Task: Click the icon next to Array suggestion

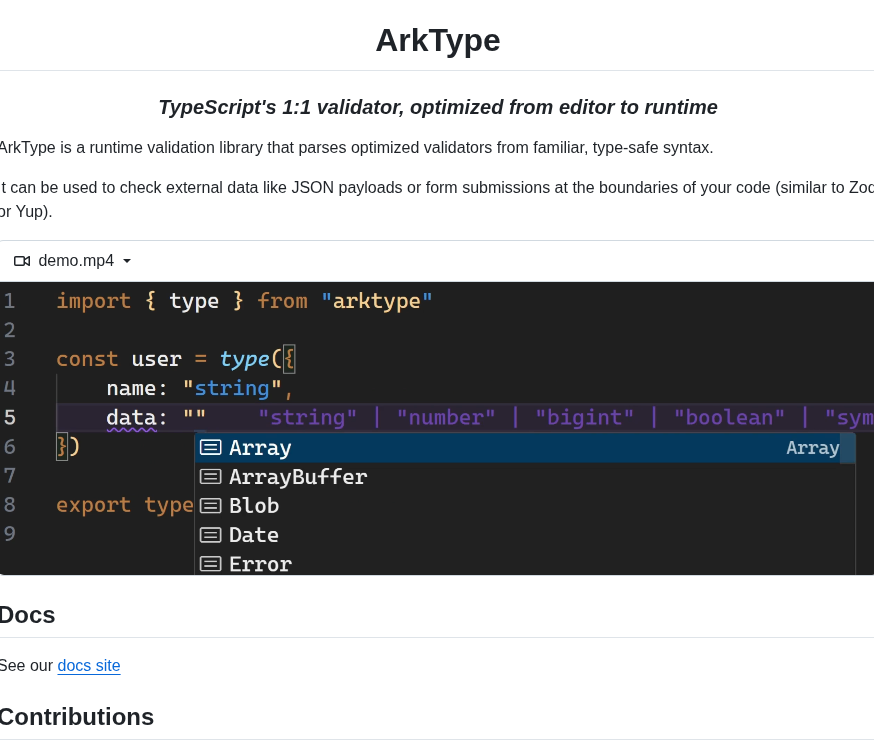Action: [x=211, y=447]
